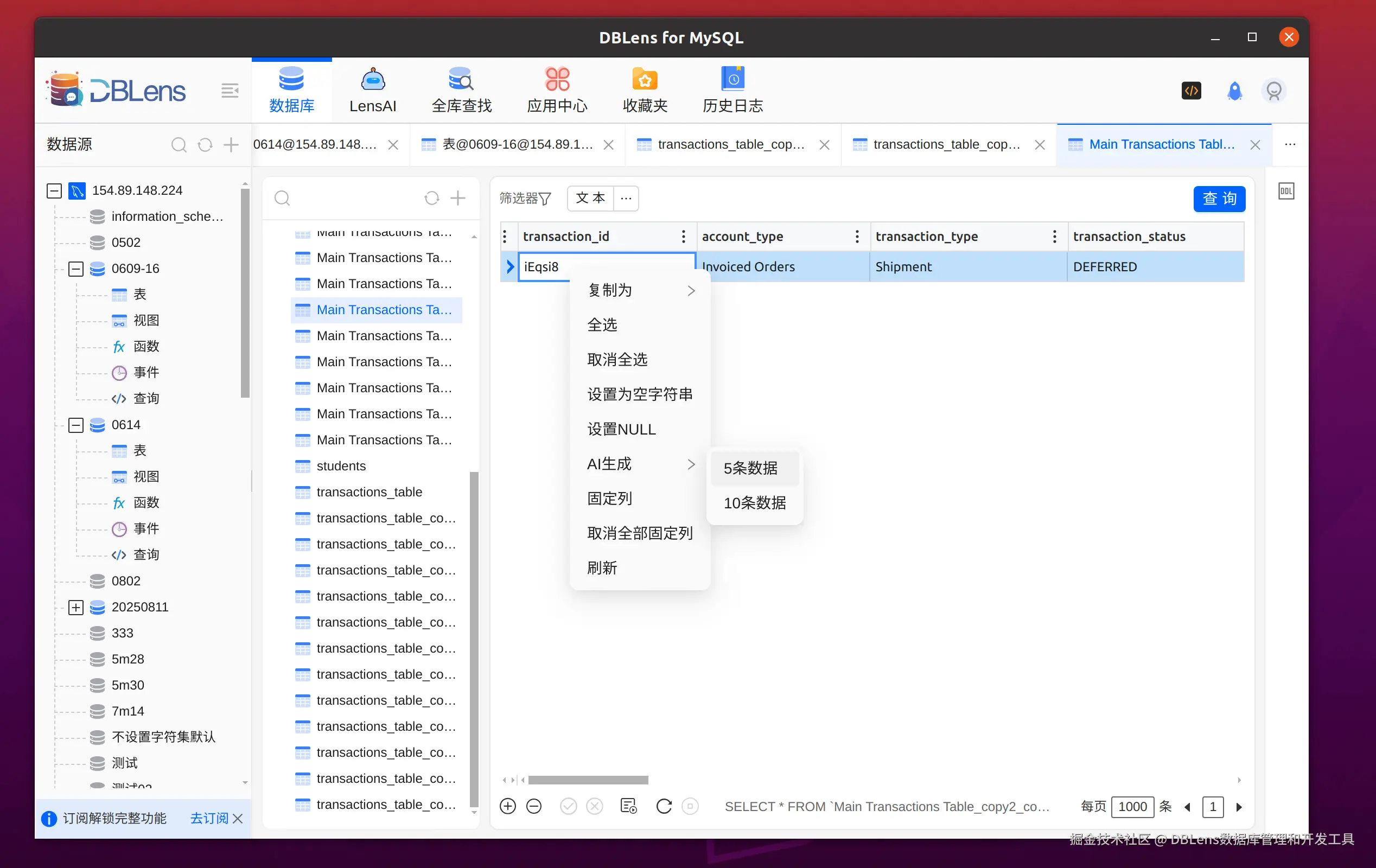Open the 全库查找 search tool
The width and height of the screenshot is (1376, 868).
point(461,80)
